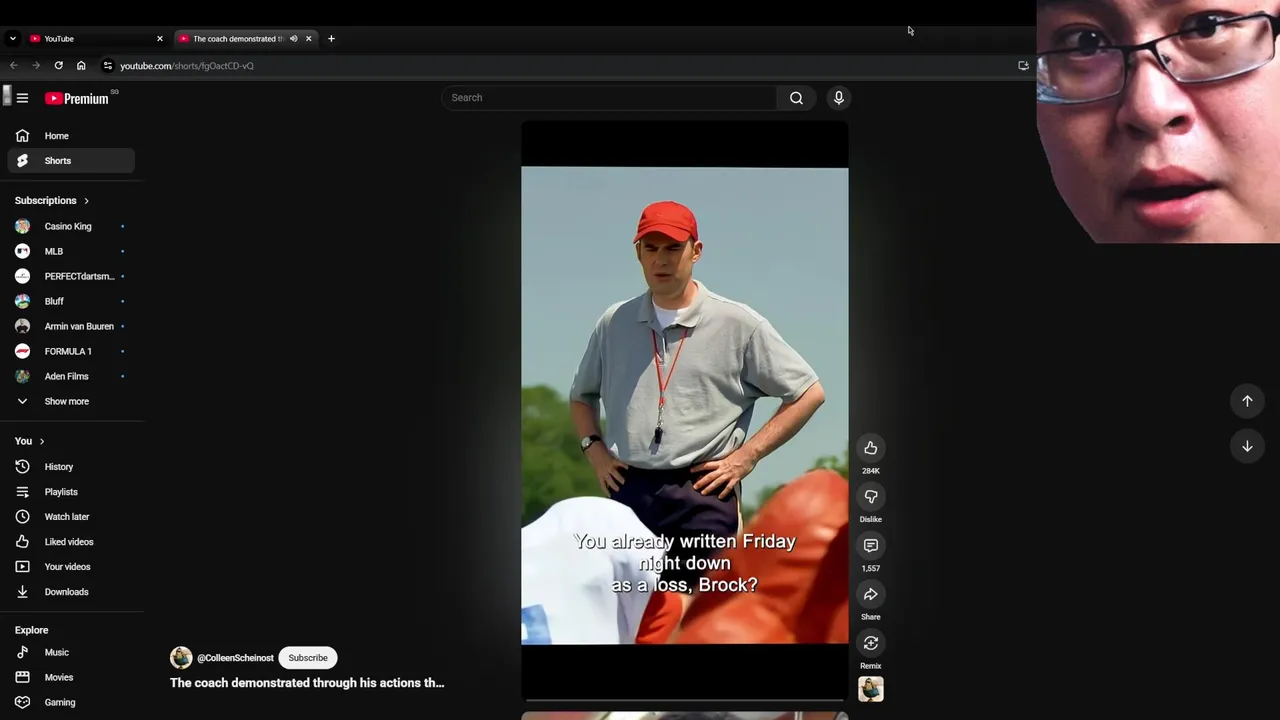Go to the previous short with up arrow
Screen dimensions: 1280x720
coord(1247,401)
